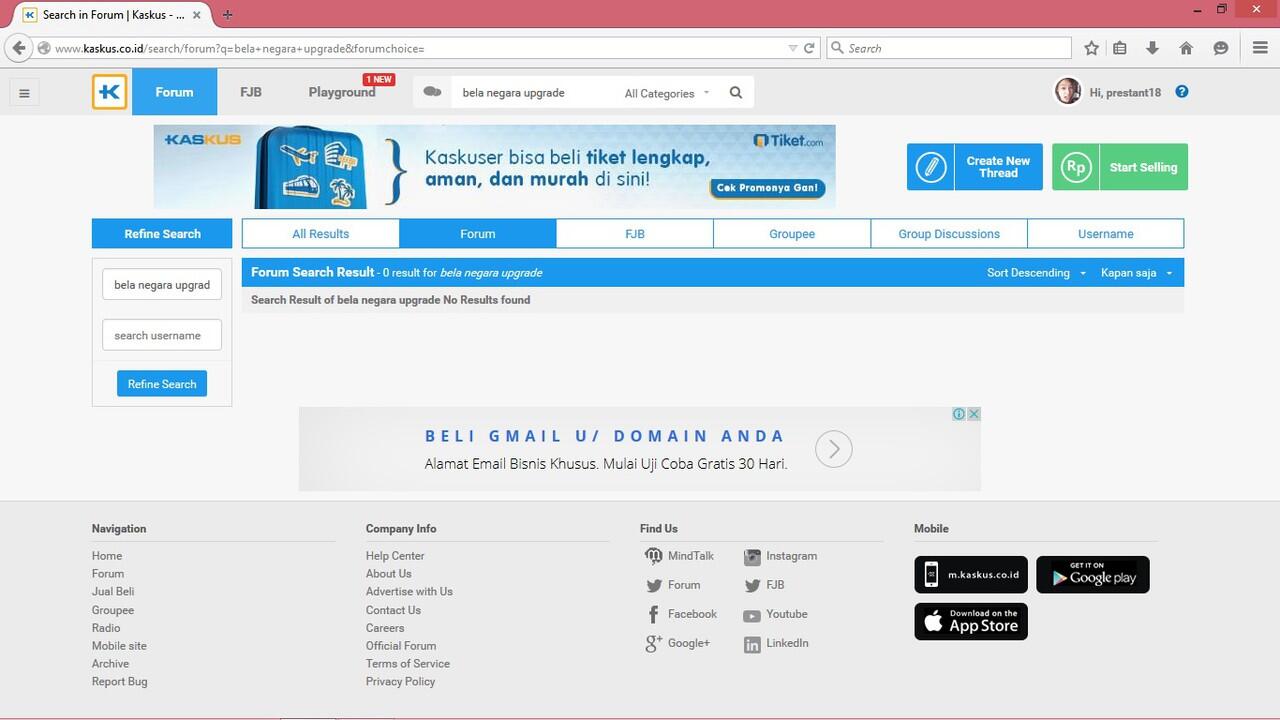The height and width of the screenshot is (720, 1280).
Task: Open the URL bar history dropdown arrow
Action: pyautogui.click(x=793, y=48)
